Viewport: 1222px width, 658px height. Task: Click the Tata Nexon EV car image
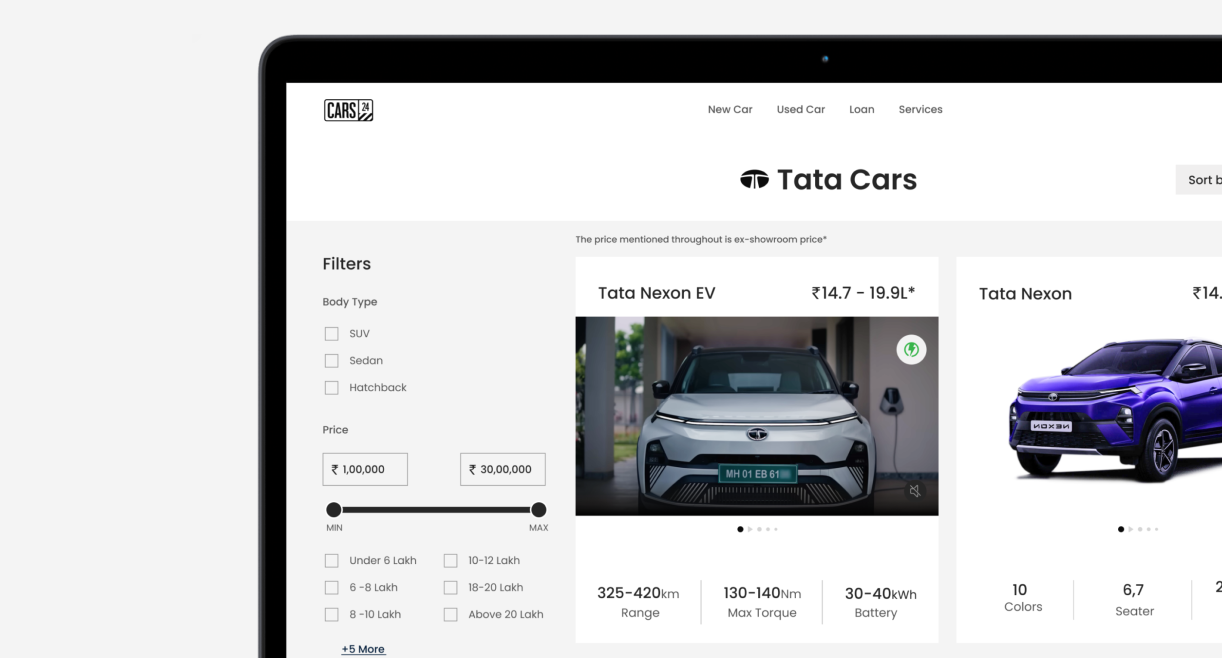(757, 416)
